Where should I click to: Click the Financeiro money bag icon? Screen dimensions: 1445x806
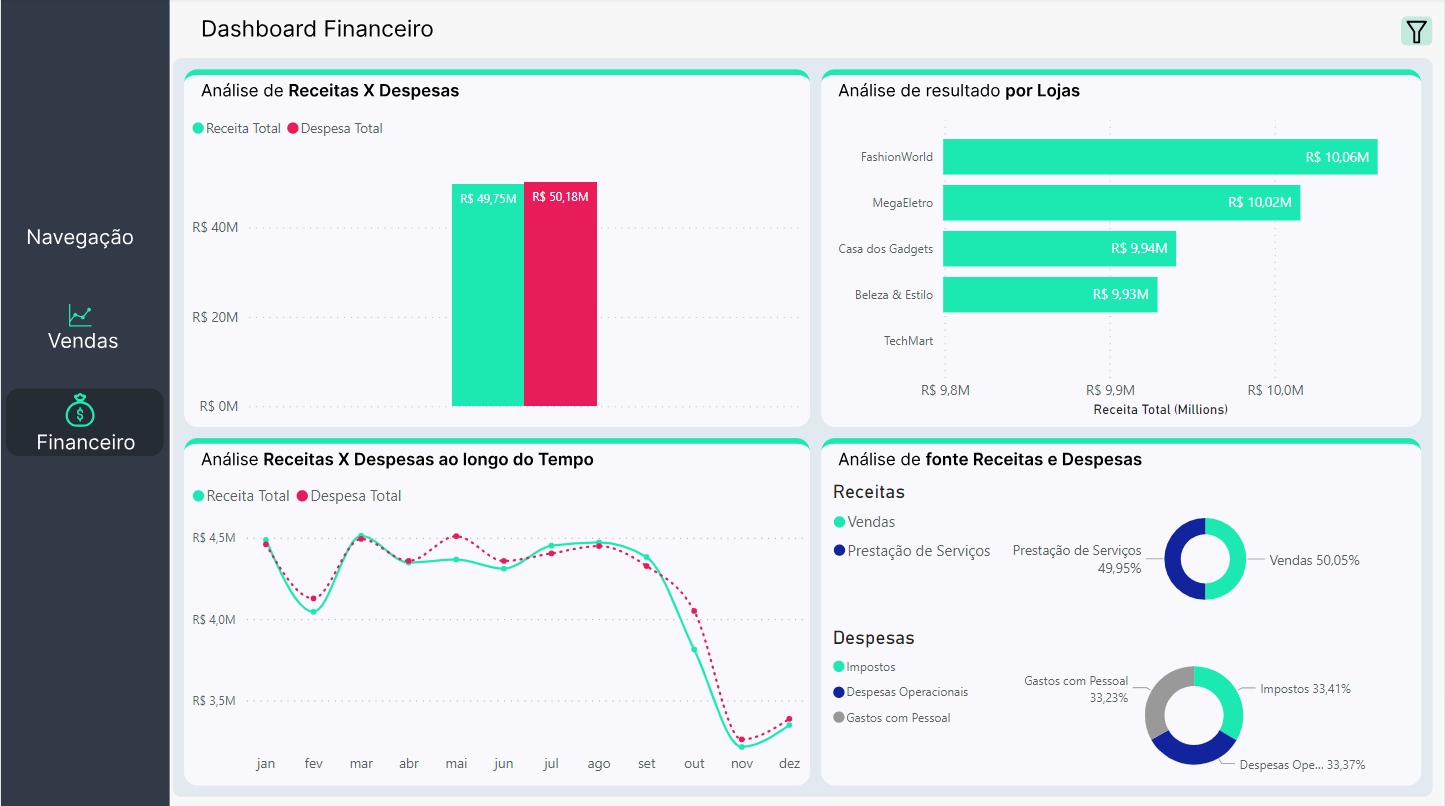pos(80,410)
